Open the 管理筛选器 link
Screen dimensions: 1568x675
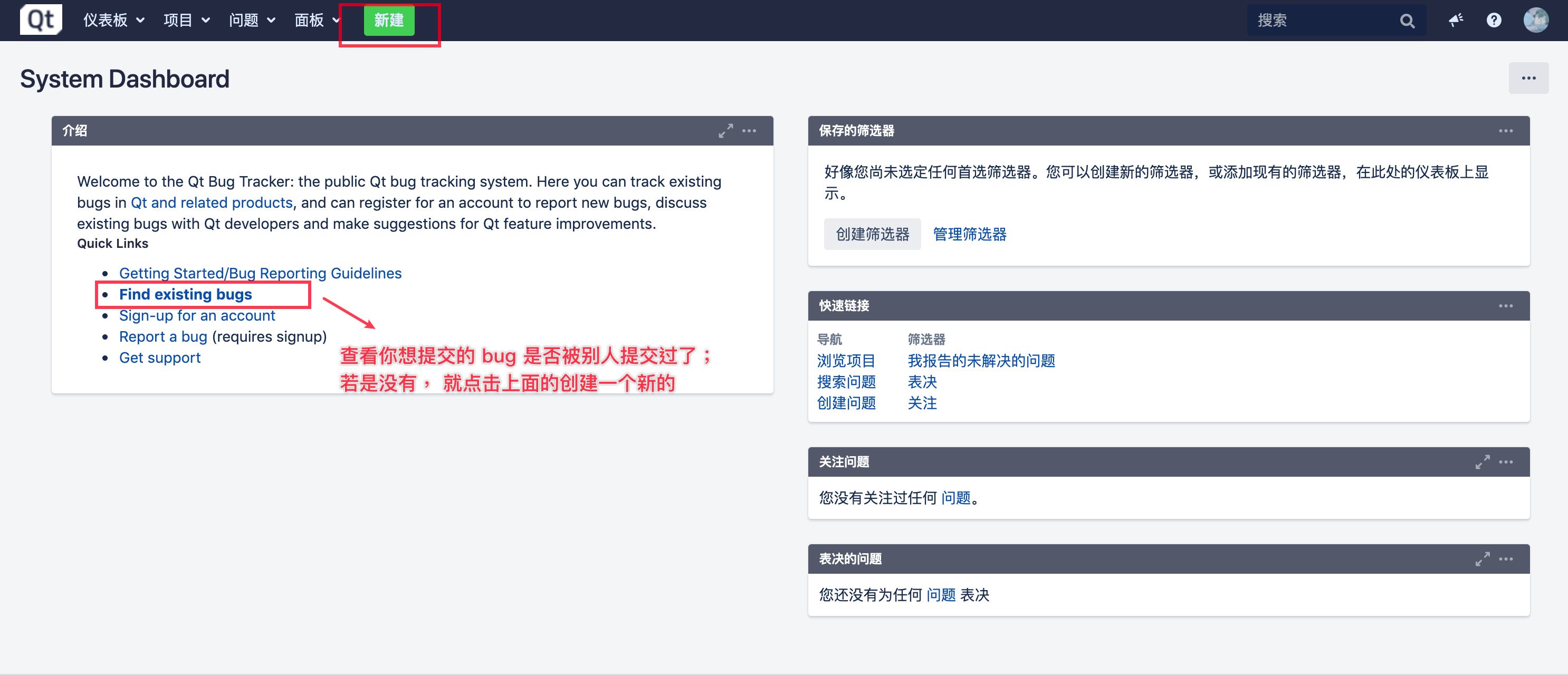coord(969,234)
